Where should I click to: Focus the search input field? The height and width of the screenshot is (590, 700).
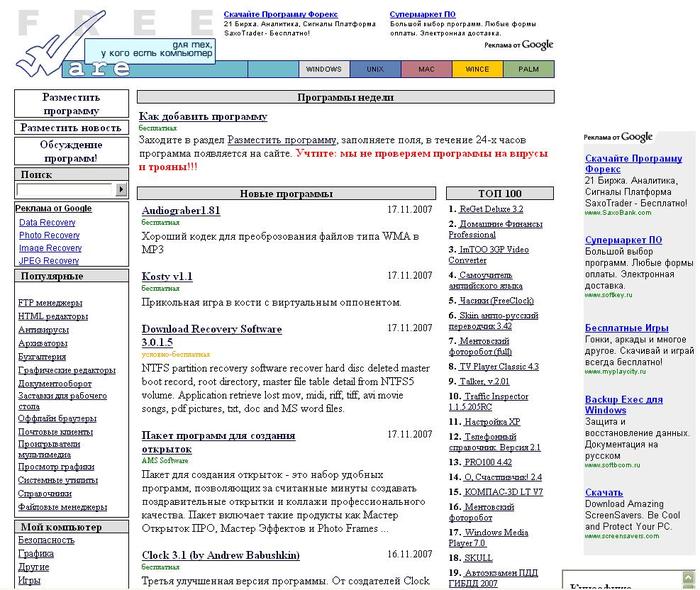coord(65,189)
